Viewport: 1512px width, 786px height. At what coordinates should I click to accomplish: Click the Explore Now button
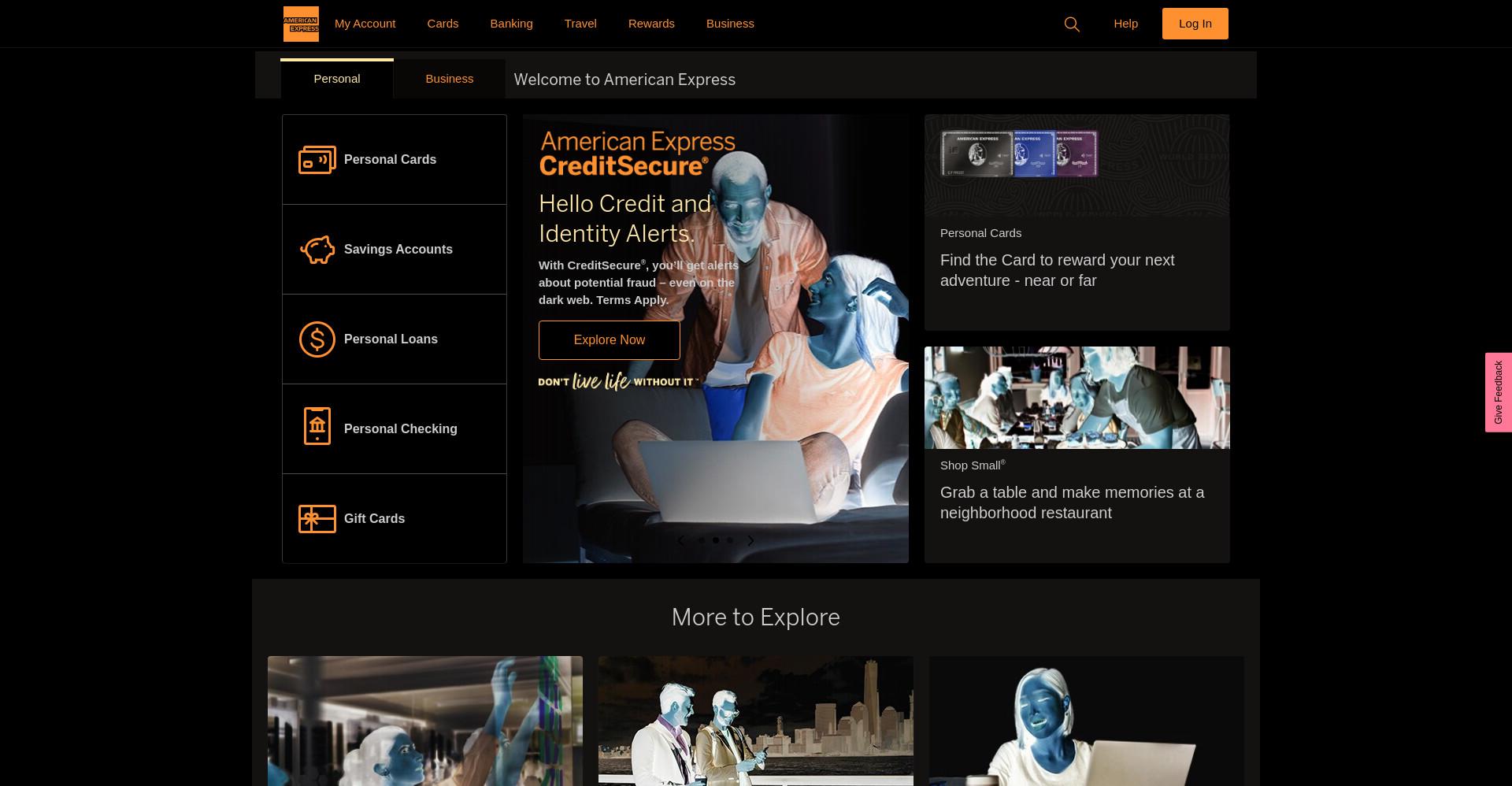609,340
